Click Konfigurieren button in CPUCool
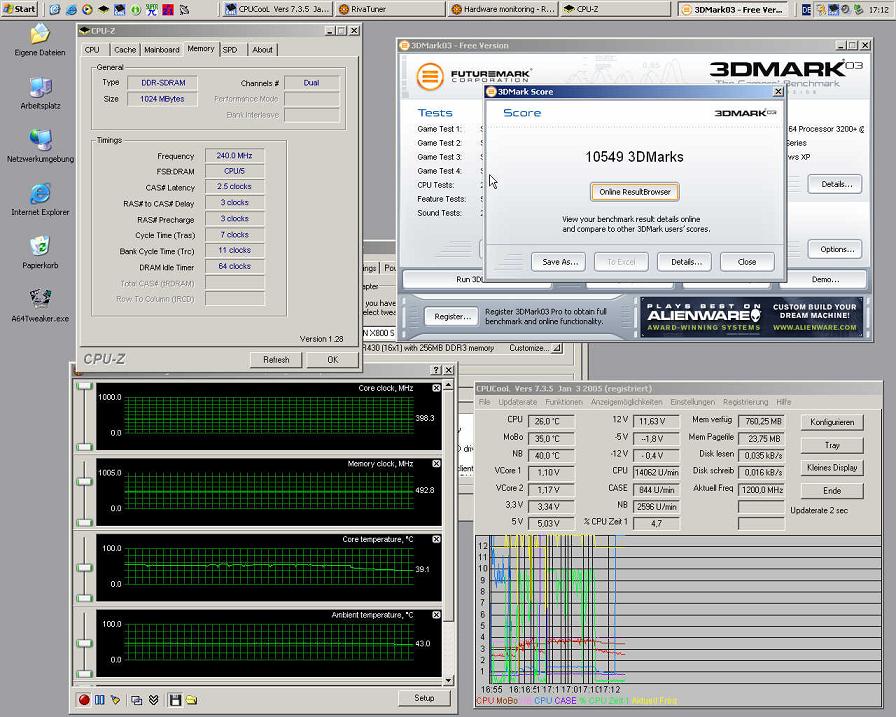This screenshot has width=896, height=717. [832, 422]
